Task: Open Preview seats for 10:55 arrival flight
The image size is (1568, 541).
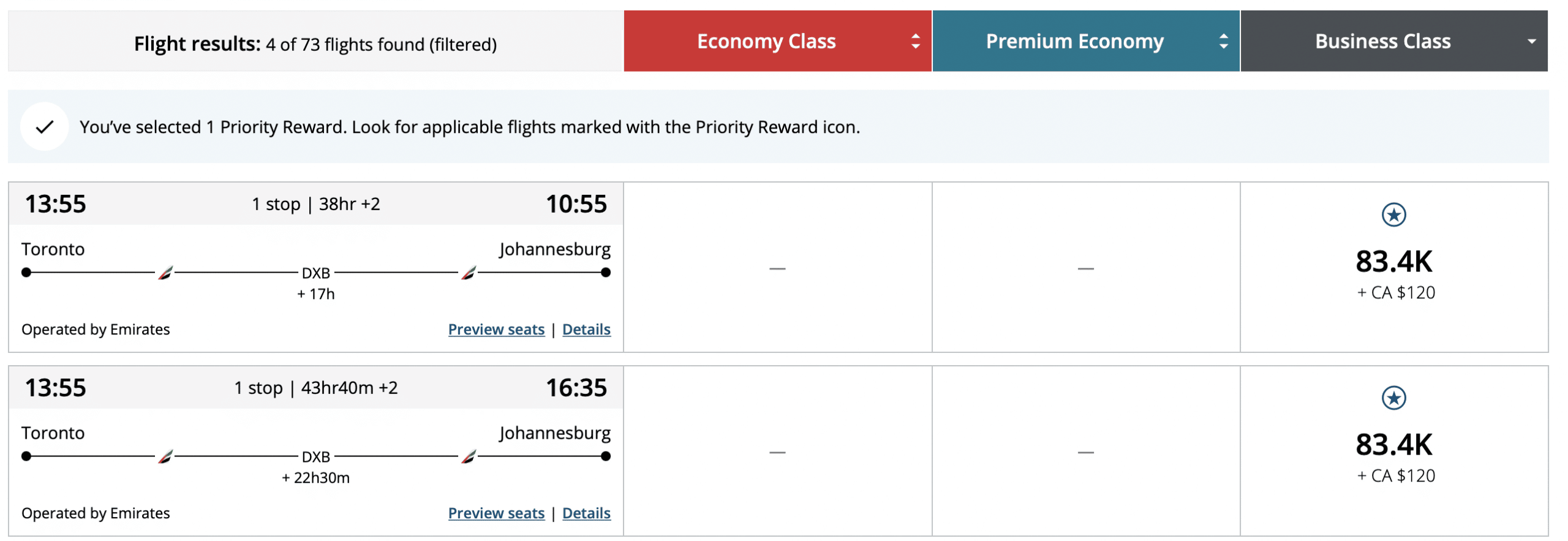Action: (x=496, y=330)
